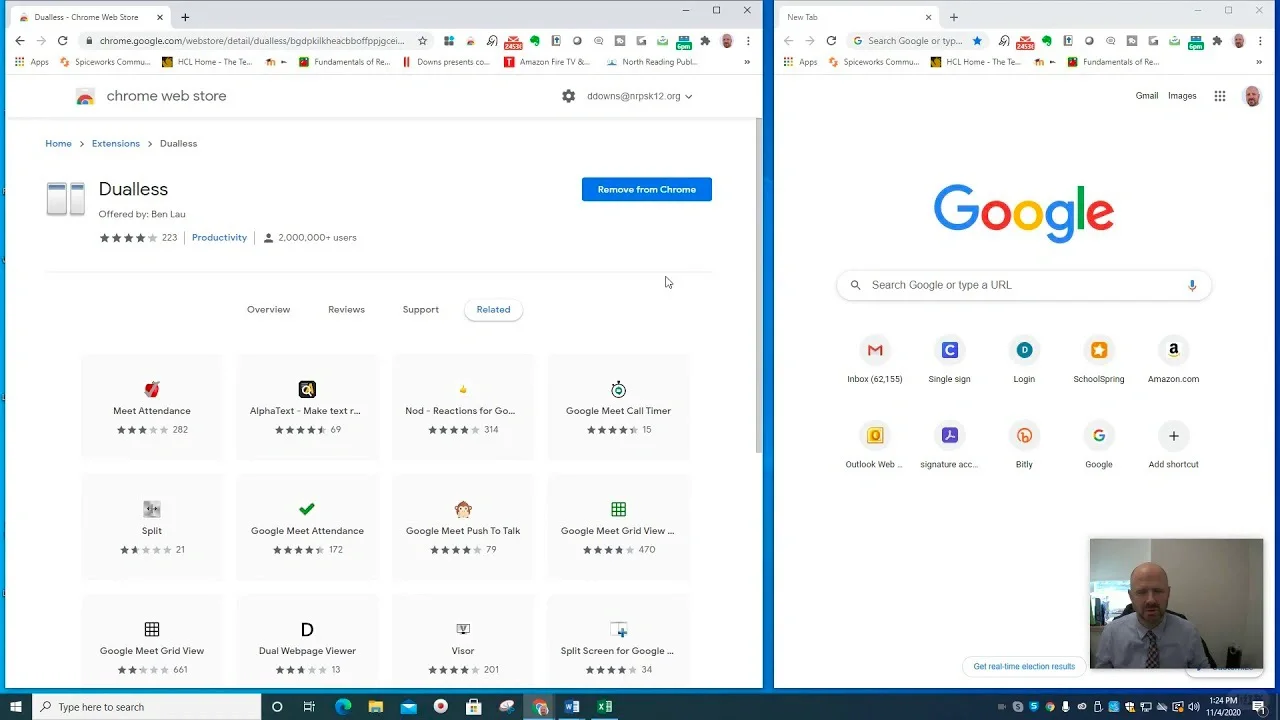Image resolution: width=1280 pixels, height=720 pixels.
Task: Open the Evernote Web Clipper extension
Action: tap(535, 41)
